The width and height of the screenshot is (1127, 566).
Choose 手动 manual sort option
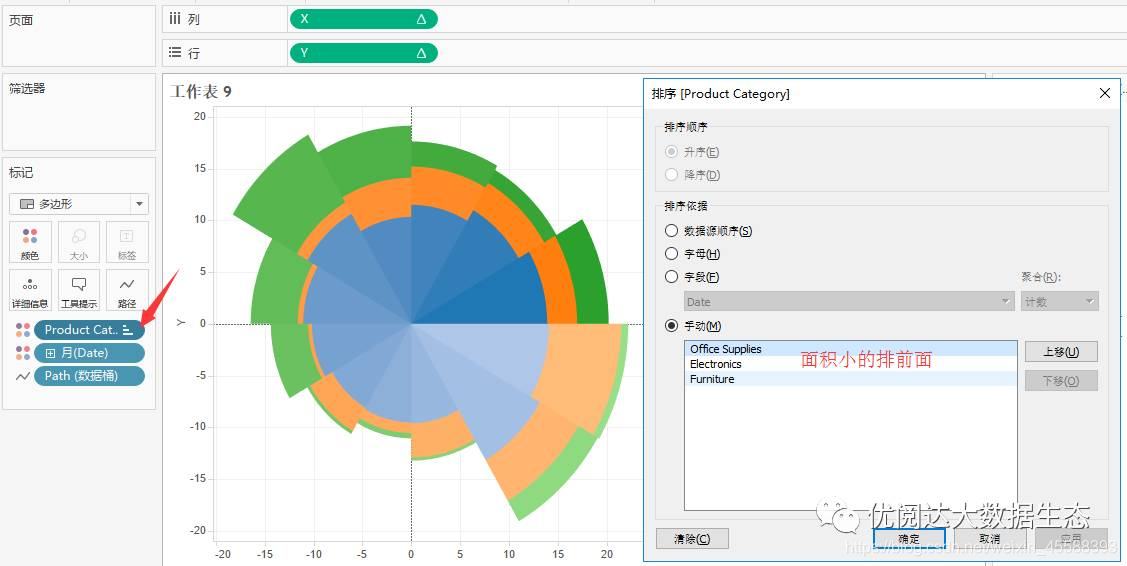pyautogui.click(x=671, y=326)
